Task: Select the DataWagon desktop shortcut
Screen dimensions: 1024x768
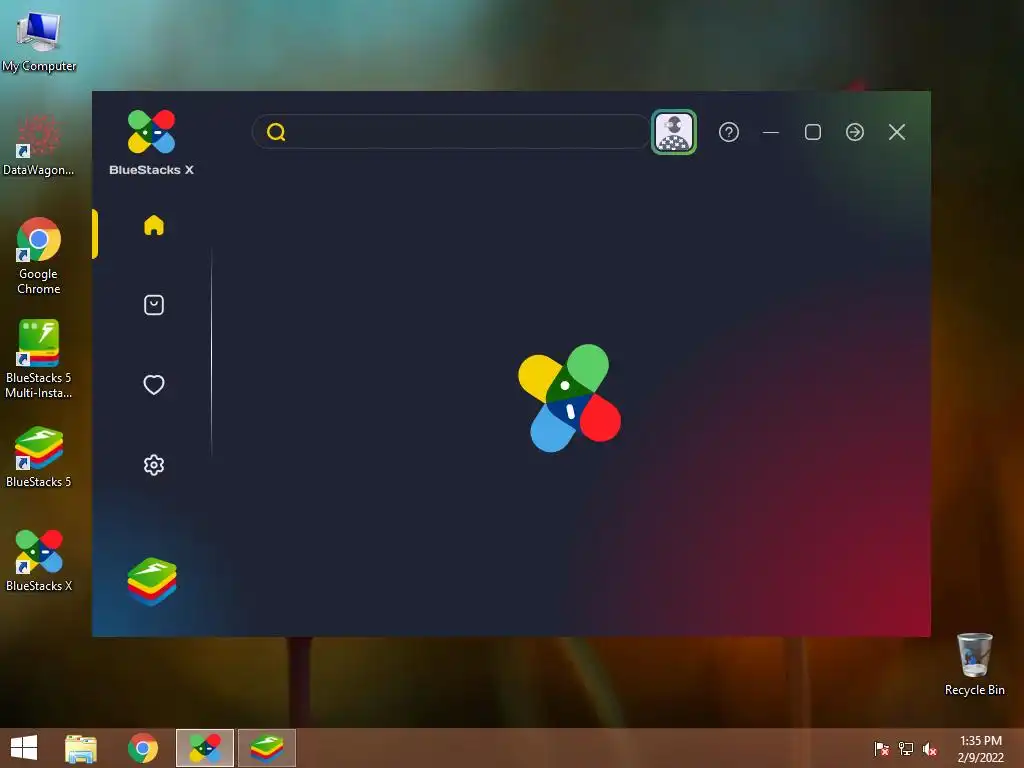Action: (x=39, y=144)
